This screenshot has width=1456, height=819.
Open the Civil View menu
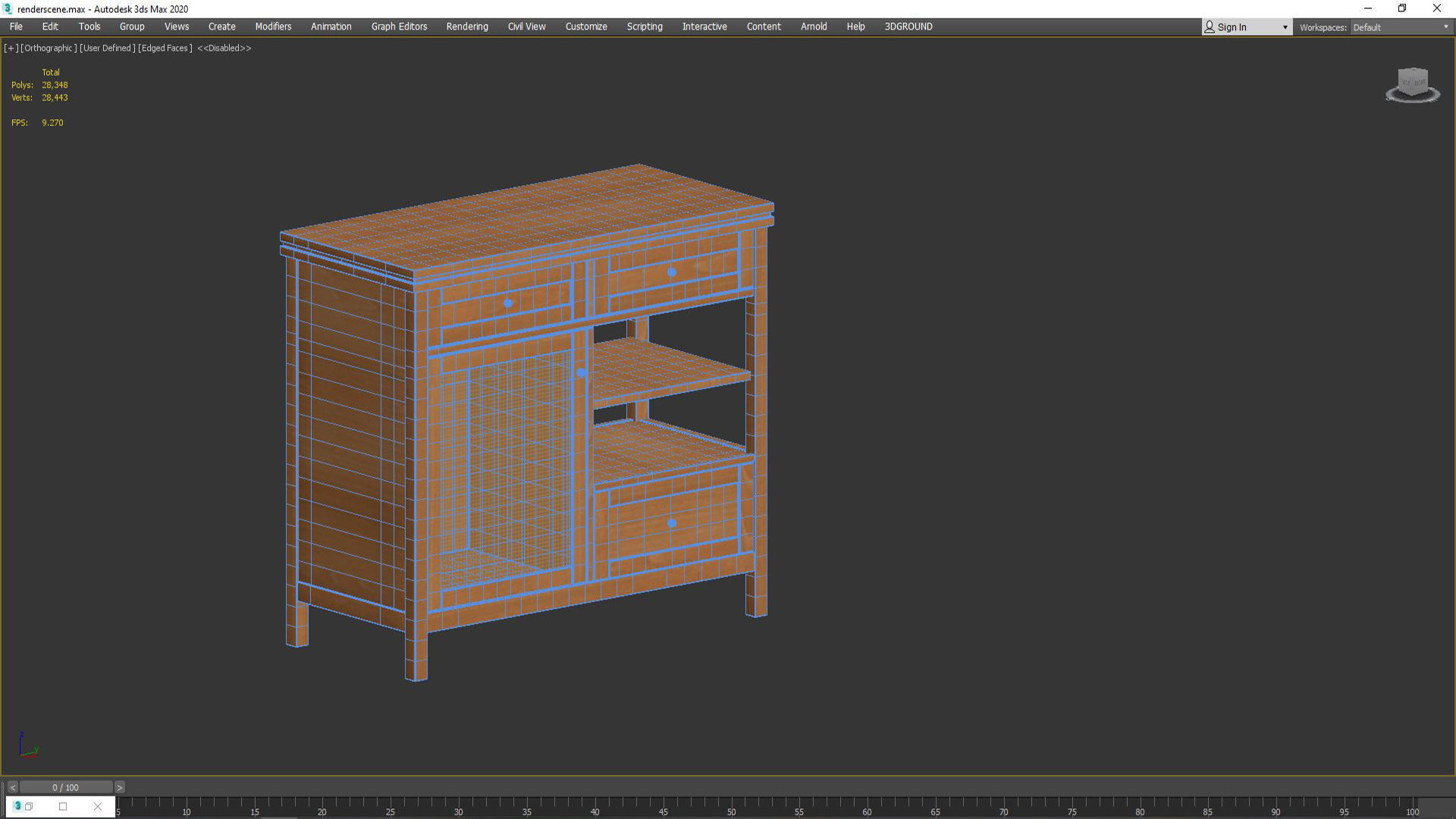click(x=527, y=27)
